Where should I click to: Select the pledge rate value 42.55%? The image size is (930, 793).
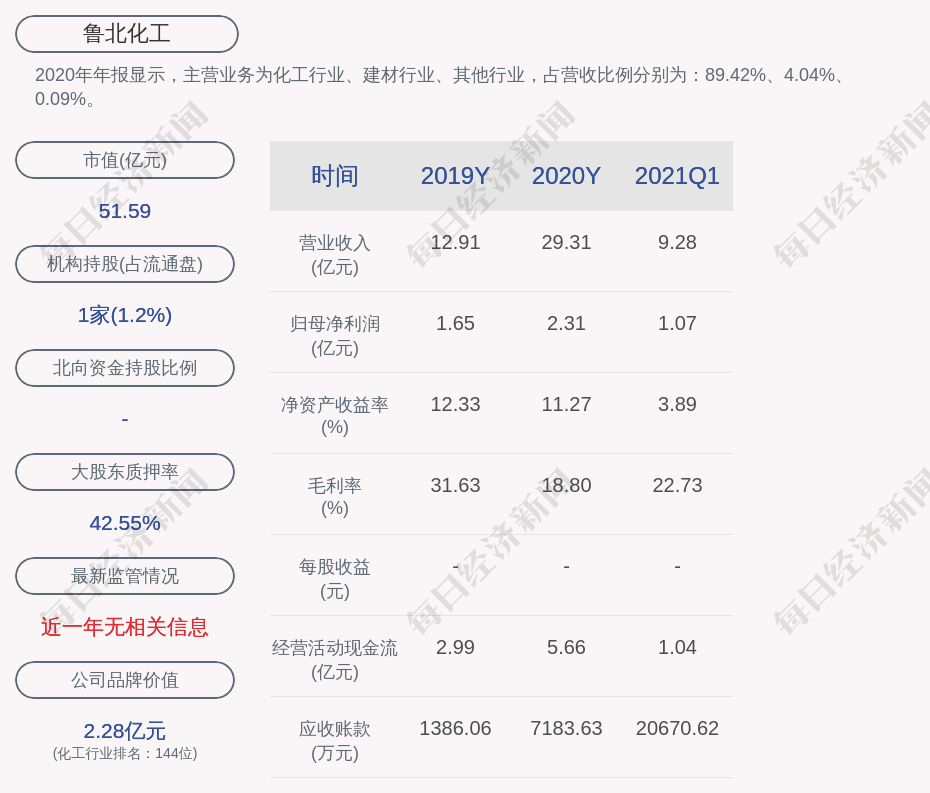tap(125, 523)
